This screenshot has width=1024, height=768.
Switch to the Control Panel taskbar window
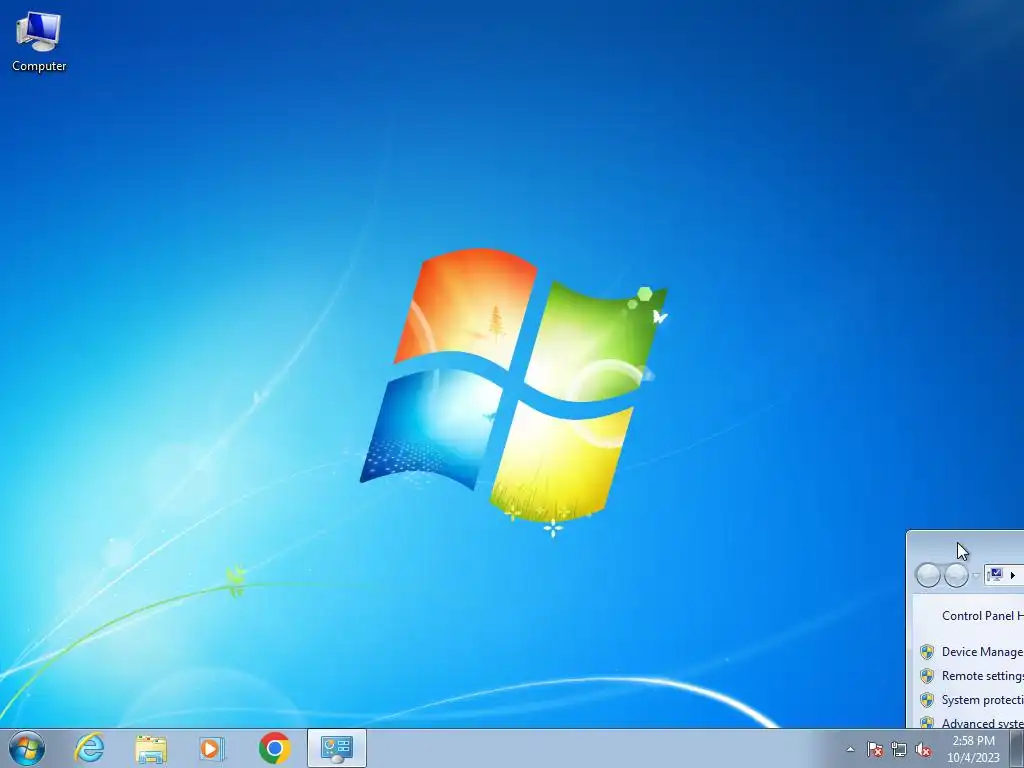tap(336, 748)
